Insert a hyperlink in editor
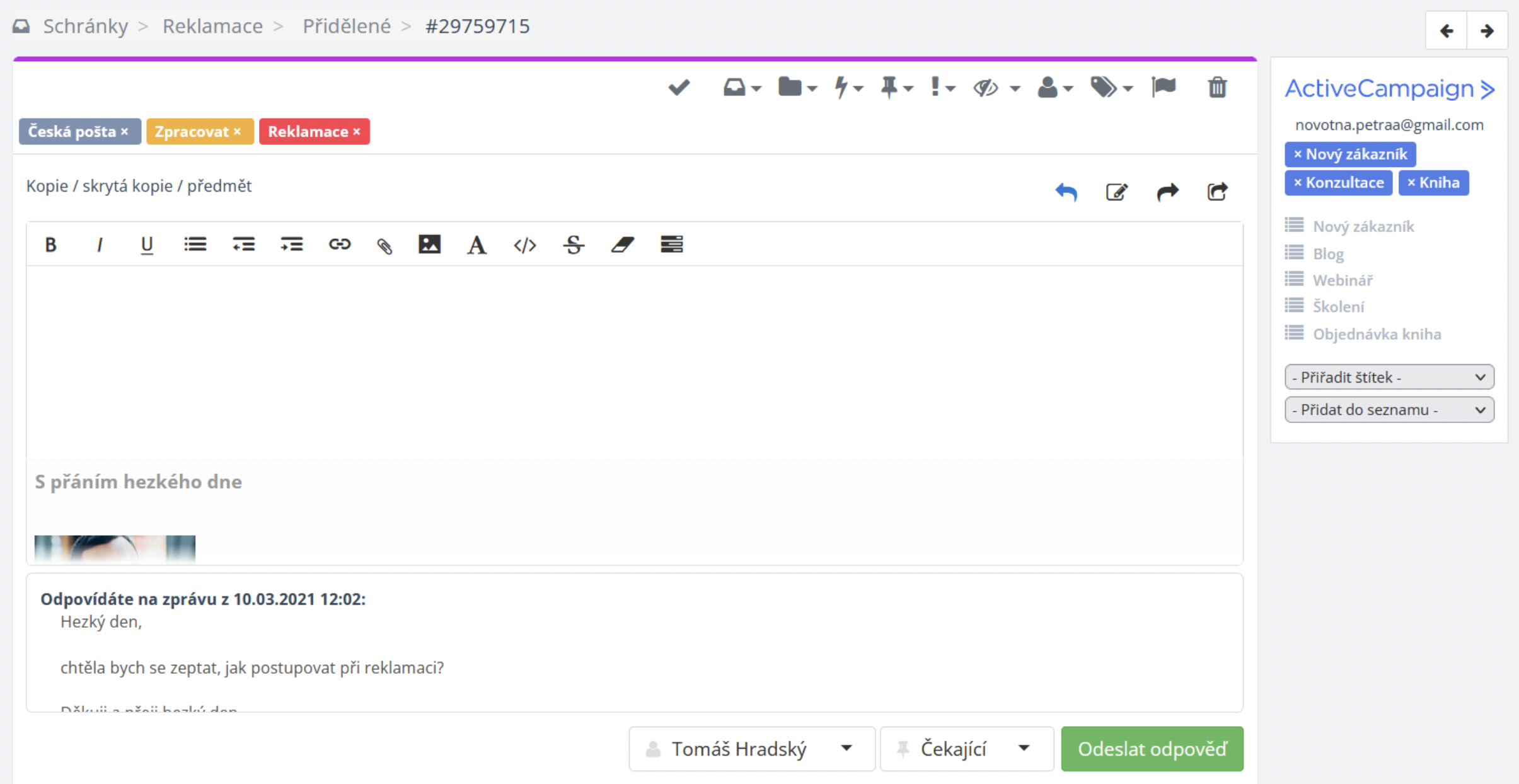 click(339, 245)
